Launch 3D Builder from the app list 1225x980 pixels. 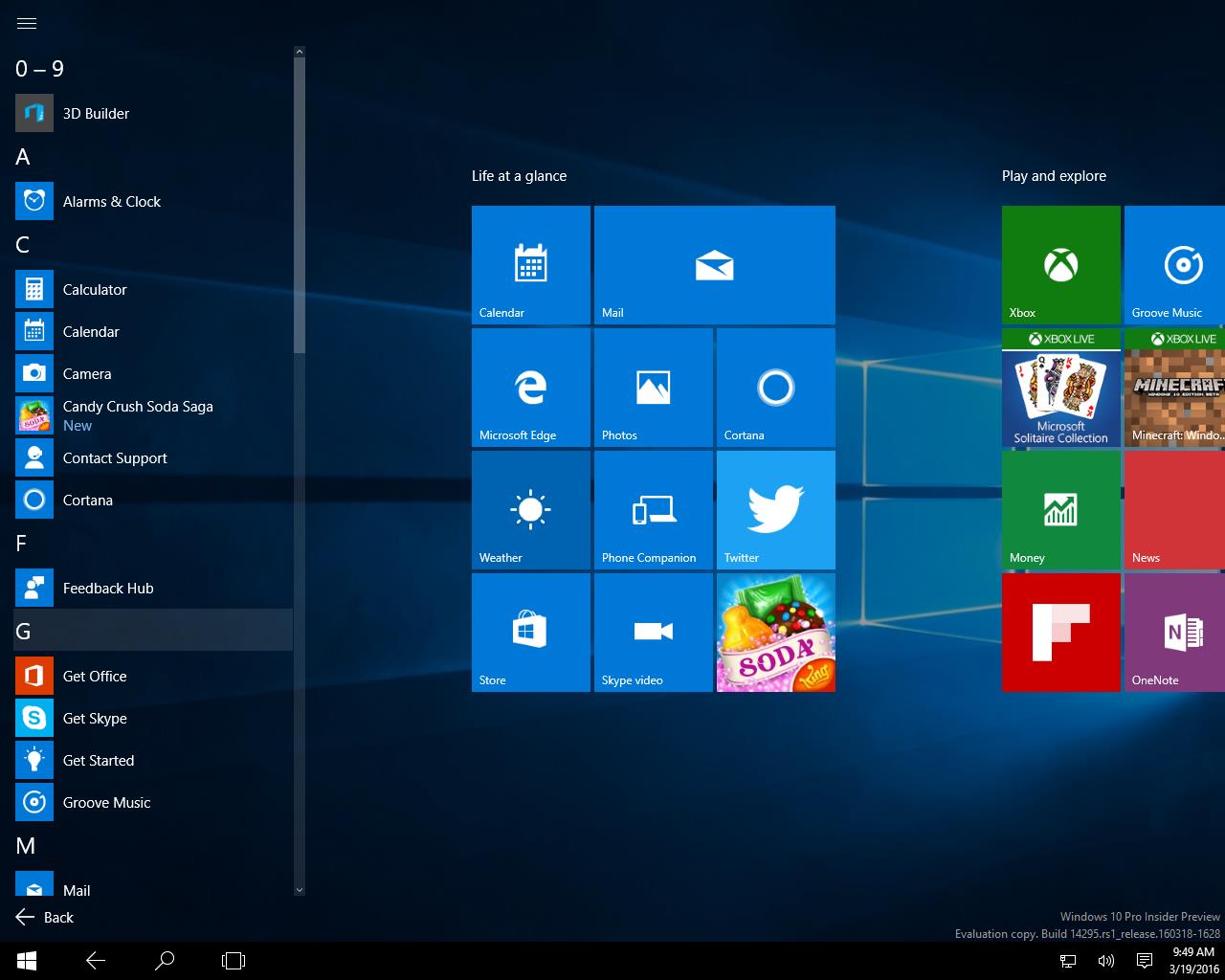tap(153, 113)
